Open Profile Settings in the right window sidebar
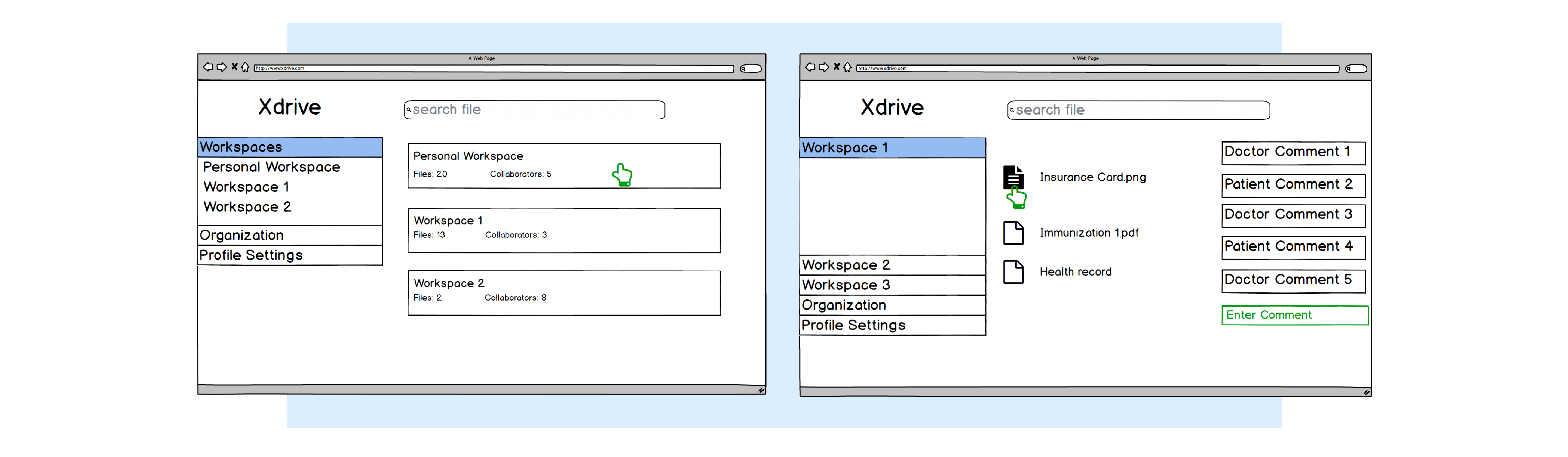 pyautogui.click(x=893, y=326)
